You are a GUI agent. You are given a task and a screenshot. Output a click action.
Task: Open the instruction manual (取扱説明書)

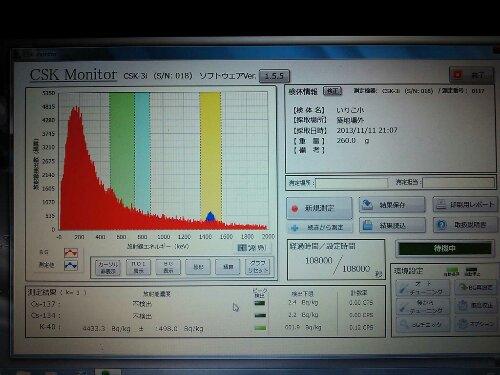point(465,225)
